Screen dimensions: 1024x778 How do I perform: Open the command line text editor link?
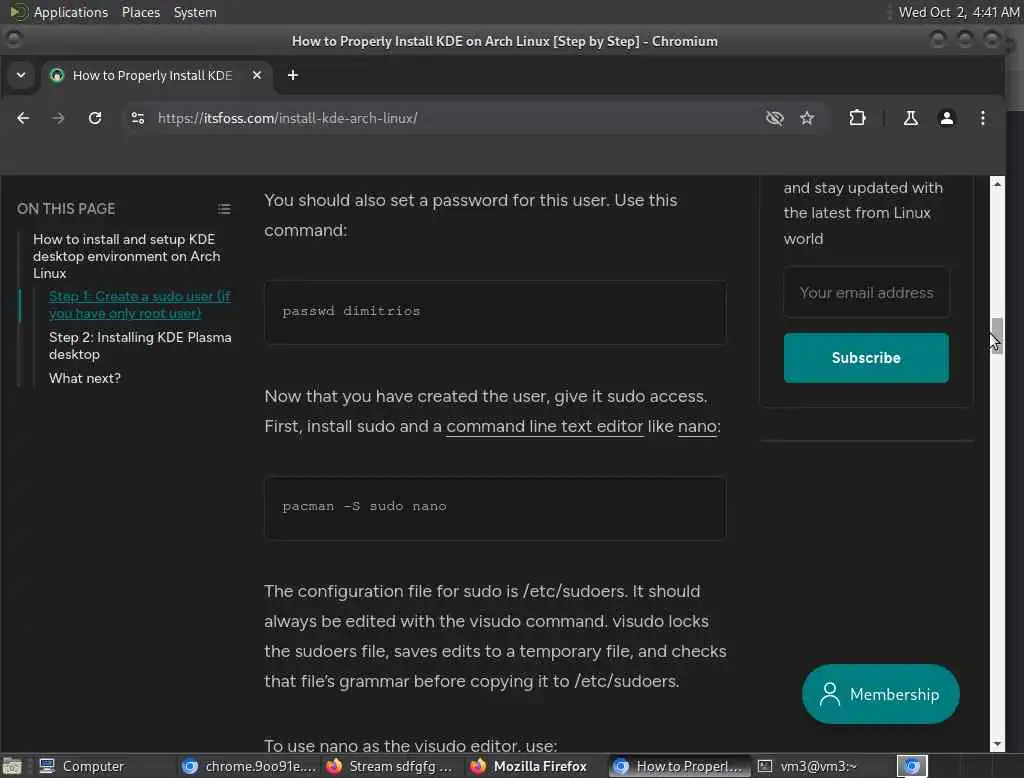[x=545, y=427]
